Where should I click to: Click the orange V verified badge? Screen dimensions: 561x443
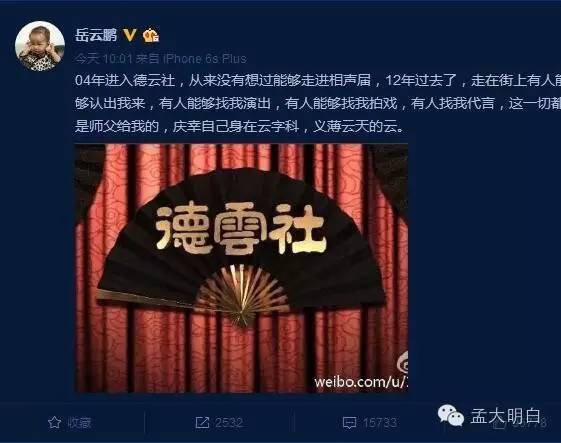pos(130,35)
